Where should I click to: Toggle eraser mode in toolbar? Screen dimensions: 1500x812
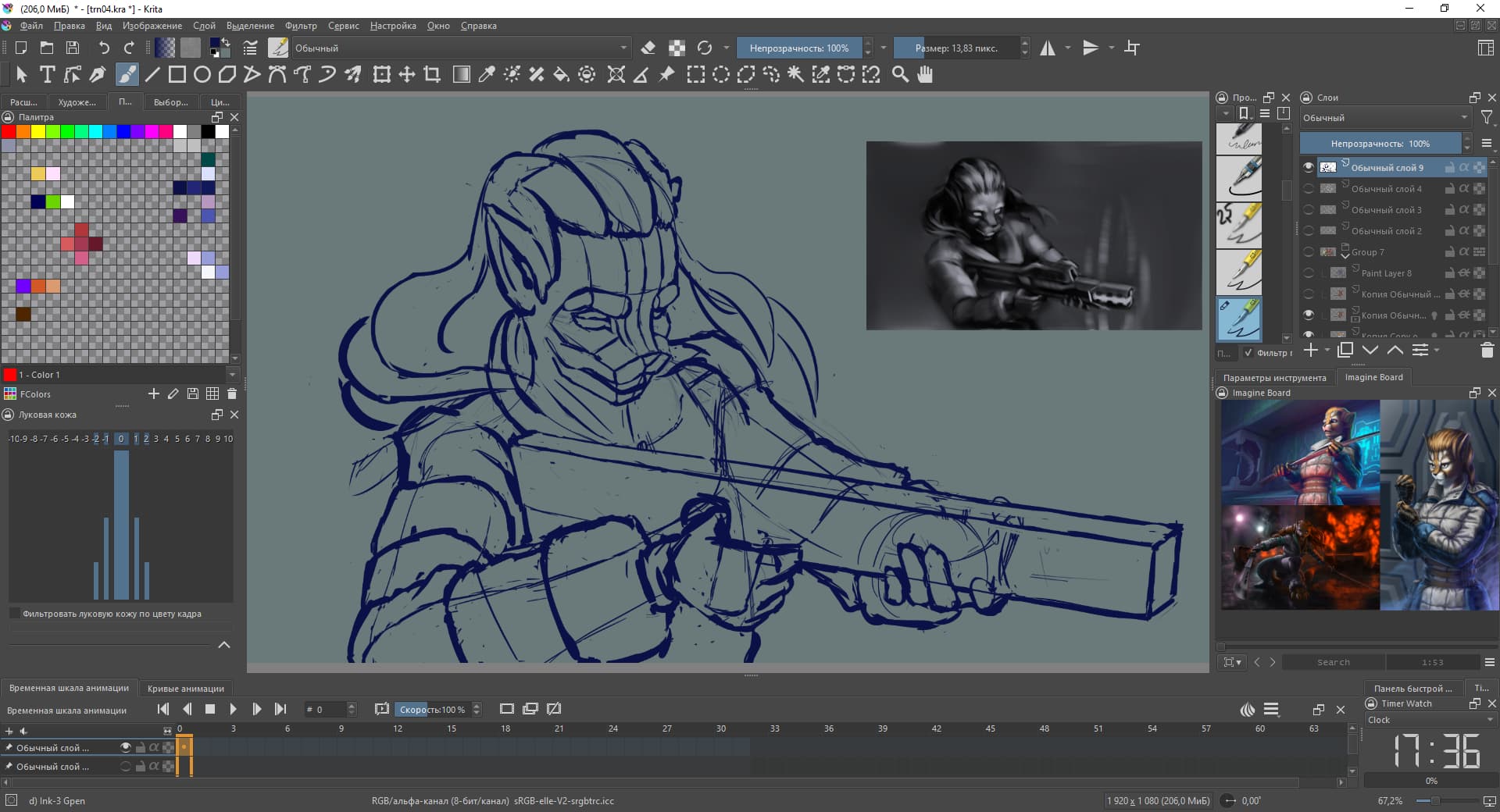point(648,48)
